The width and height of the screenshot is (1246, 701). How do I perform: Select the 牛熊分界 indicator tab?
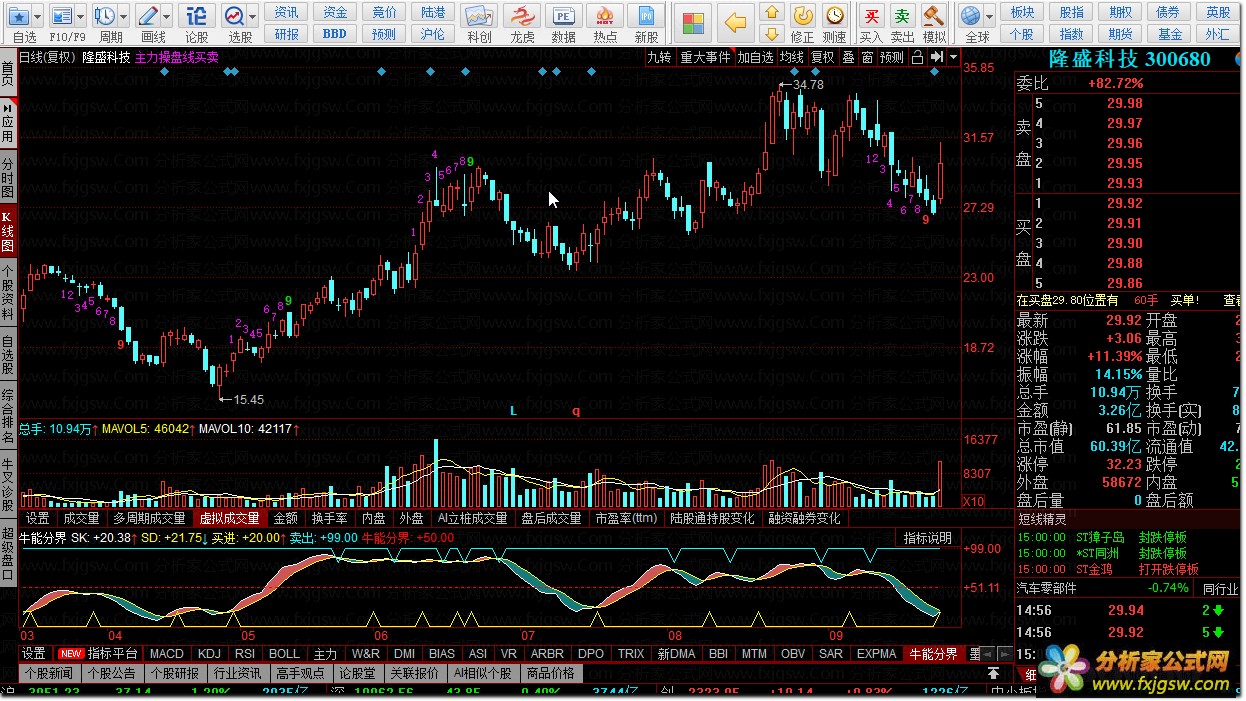tap(932, 654)
